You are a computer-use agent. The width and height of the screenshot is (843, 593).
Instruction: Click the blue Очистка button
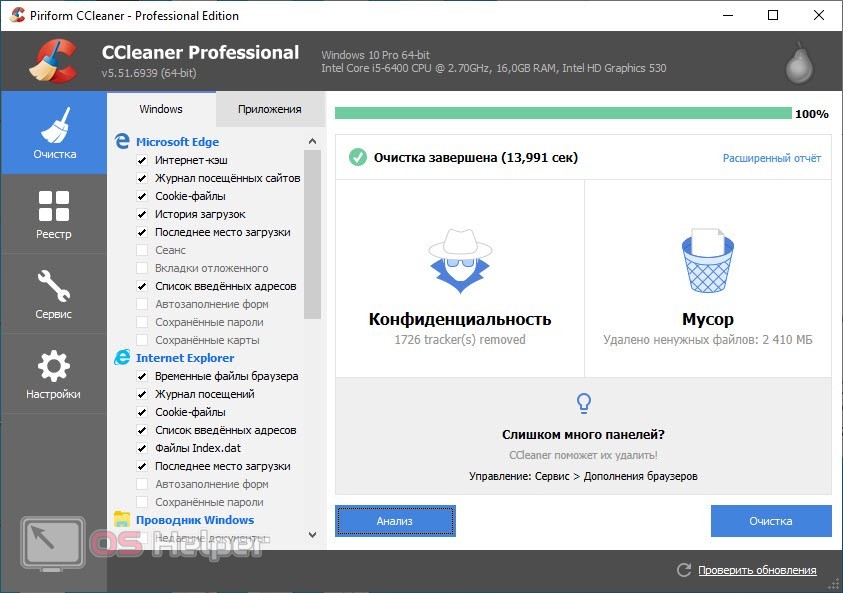771,521
